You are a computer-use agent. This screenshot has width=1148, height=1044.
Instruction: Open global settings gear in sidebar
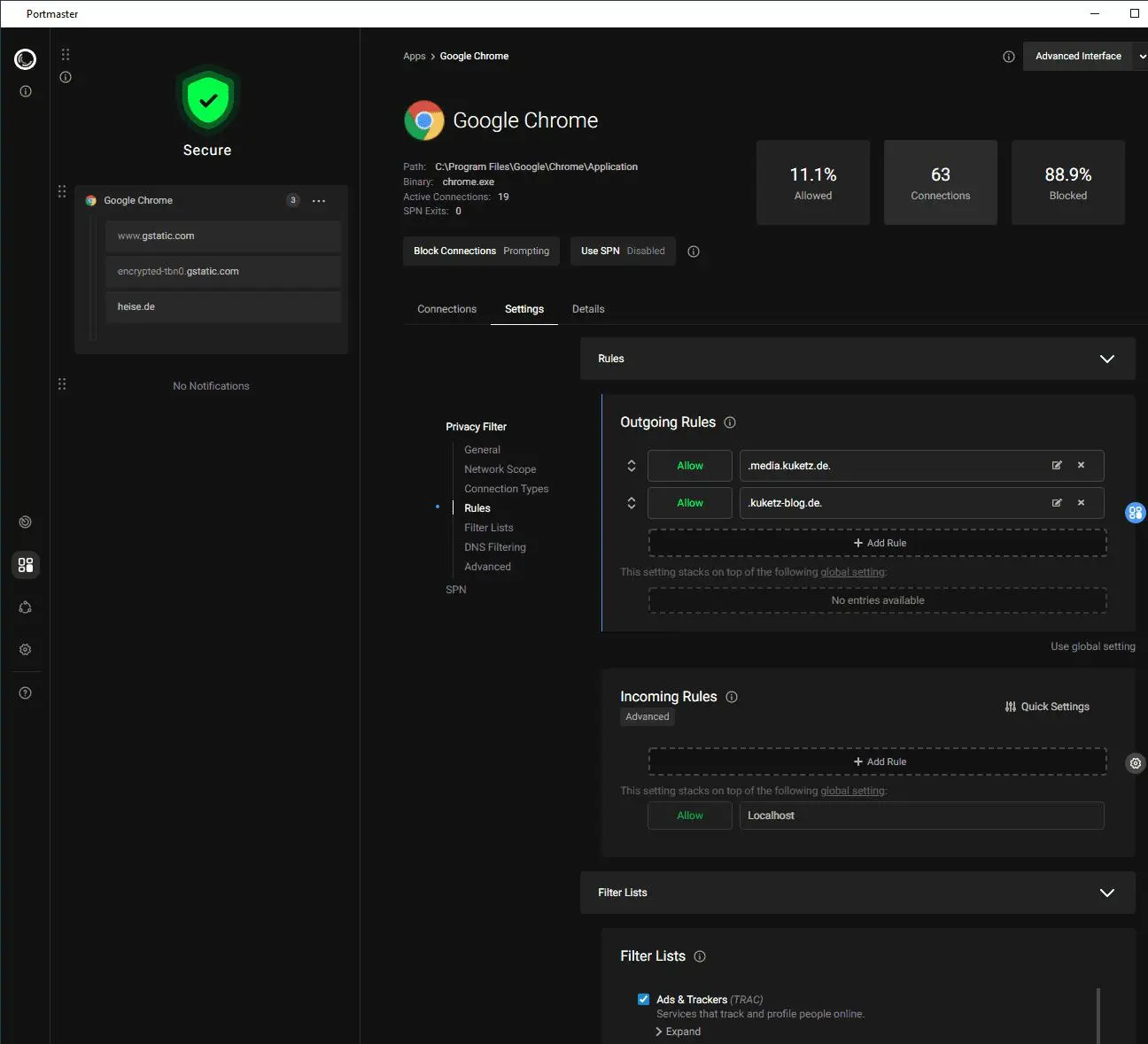[x=26, y=650]
